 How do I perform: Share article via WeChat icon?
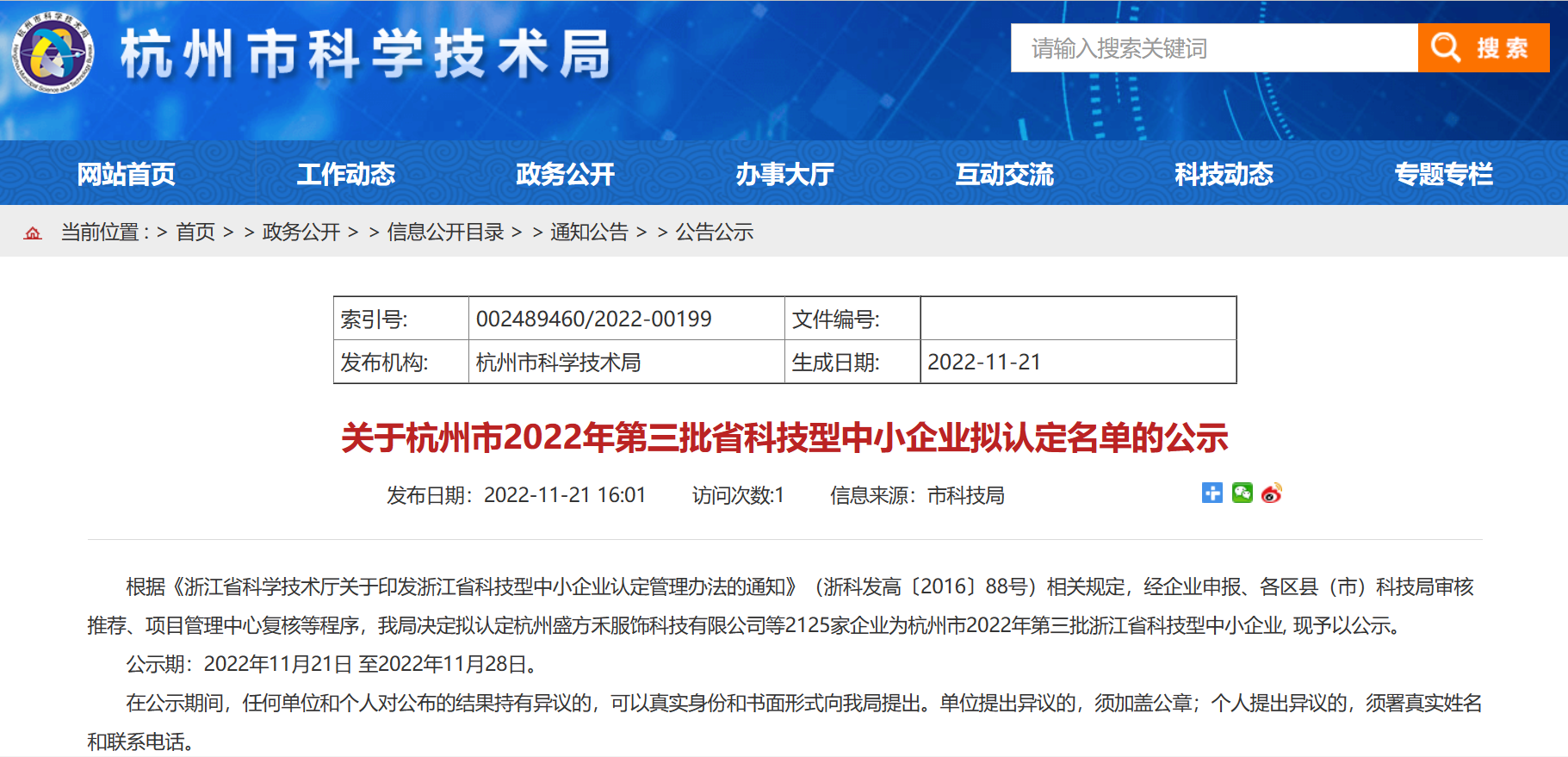tap(1242, 493)
